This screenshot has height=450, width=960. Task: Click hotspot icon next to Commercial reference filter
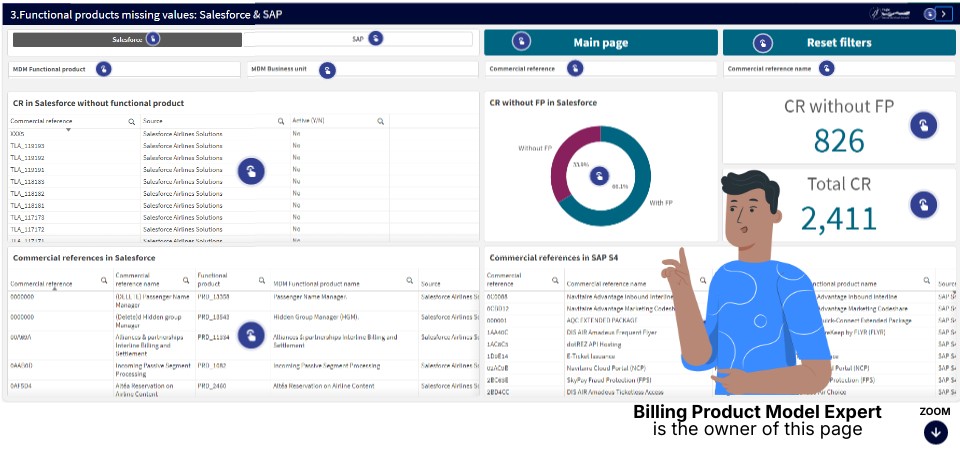coord(575,68)
